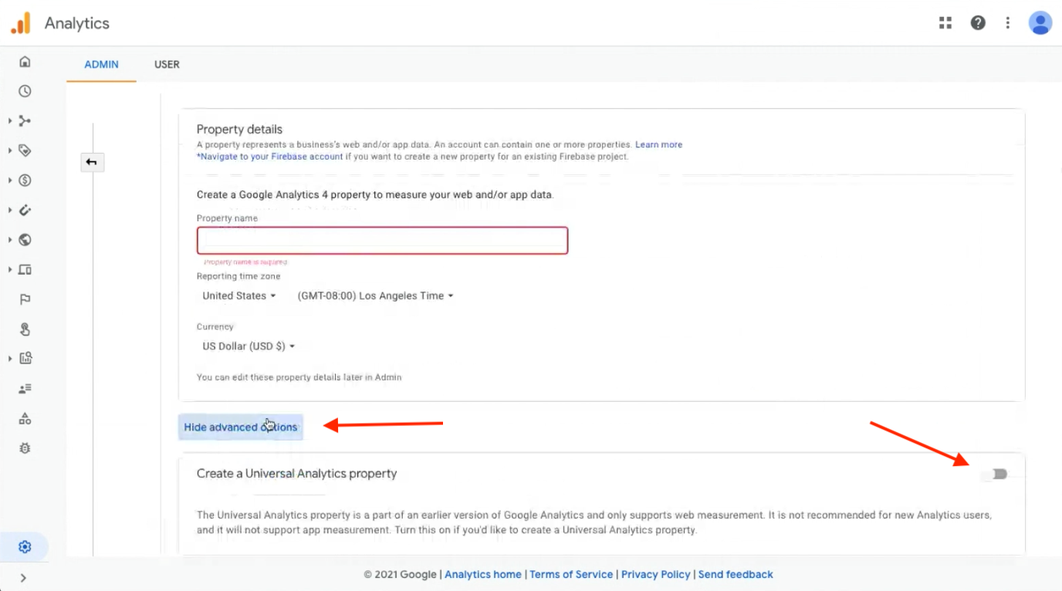This screenshot has width=1062, height=591.
Task: Follow Navigate to your Firebase account link
Action: click(270, 156)
